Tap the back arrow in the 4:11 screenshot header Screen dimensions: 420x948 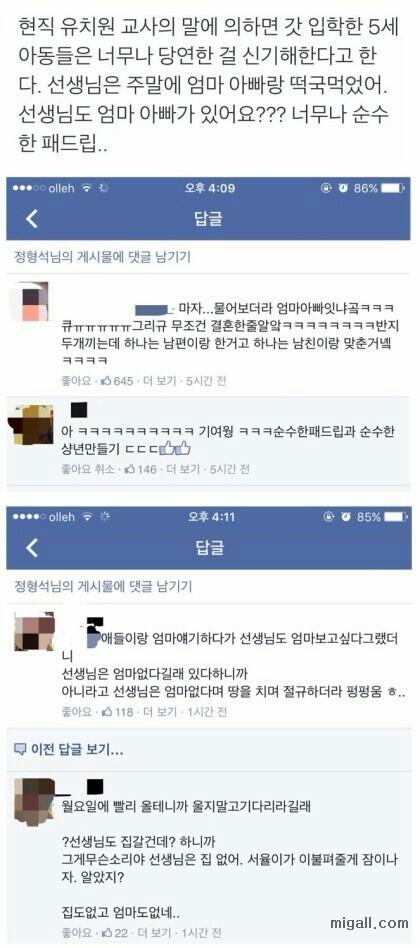click(x=32, y=548)
